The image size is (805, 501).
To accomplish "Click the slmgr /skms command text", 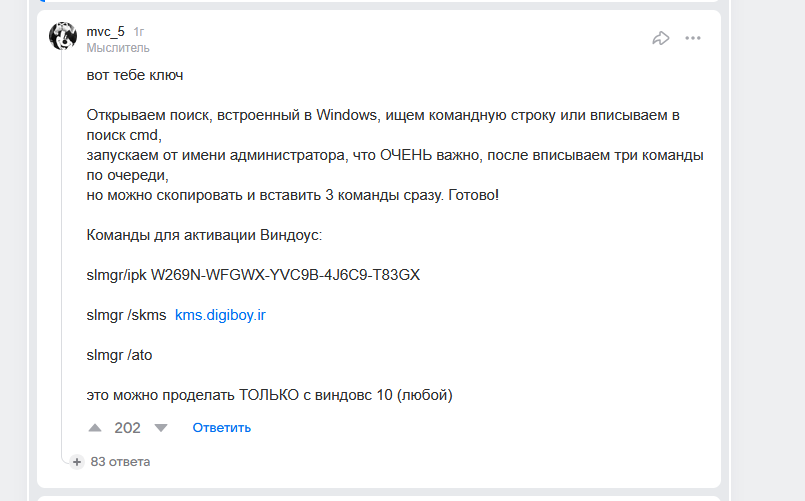I will pyautogui.click(x=127, y=315).
